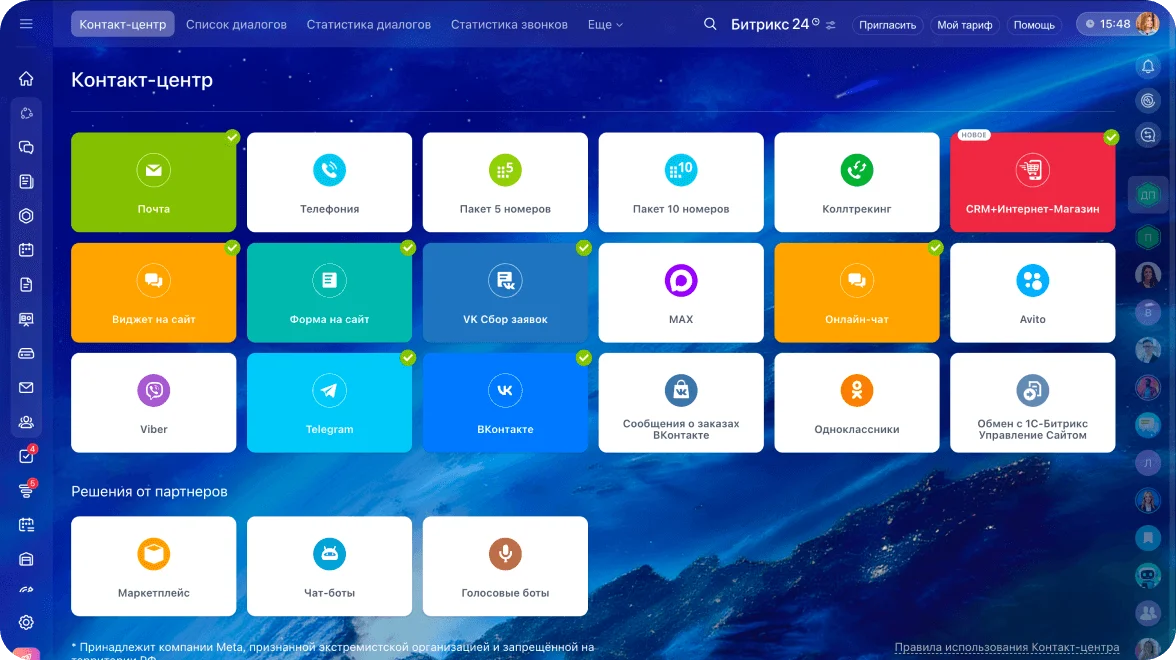Click the checkmark badge on Онлайн-чат tile
The width and height of the screenshot is (1176, 660).
tap(936, 247)
